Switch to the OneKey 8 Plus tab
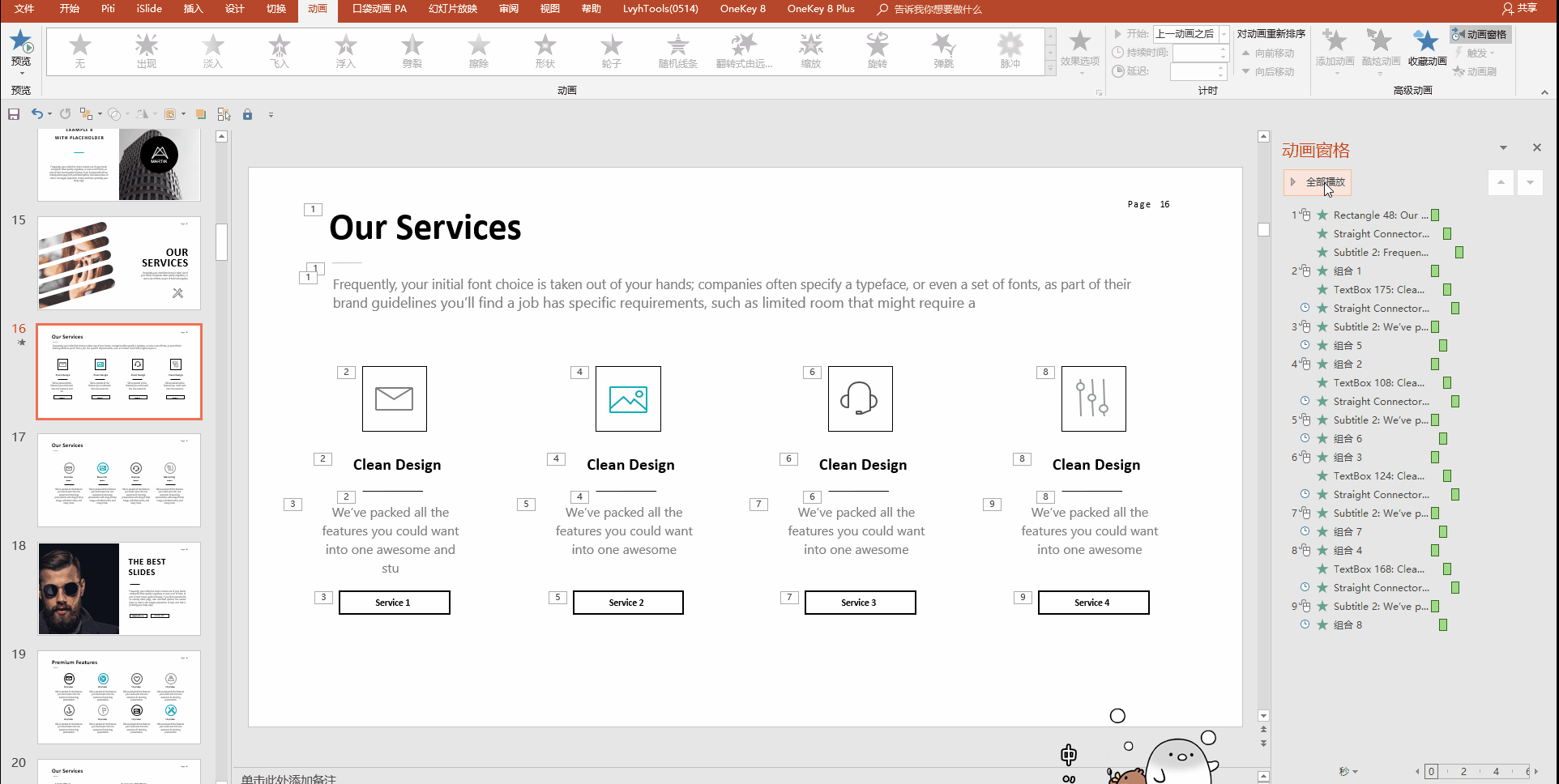1559x784 pixels. 821,9
